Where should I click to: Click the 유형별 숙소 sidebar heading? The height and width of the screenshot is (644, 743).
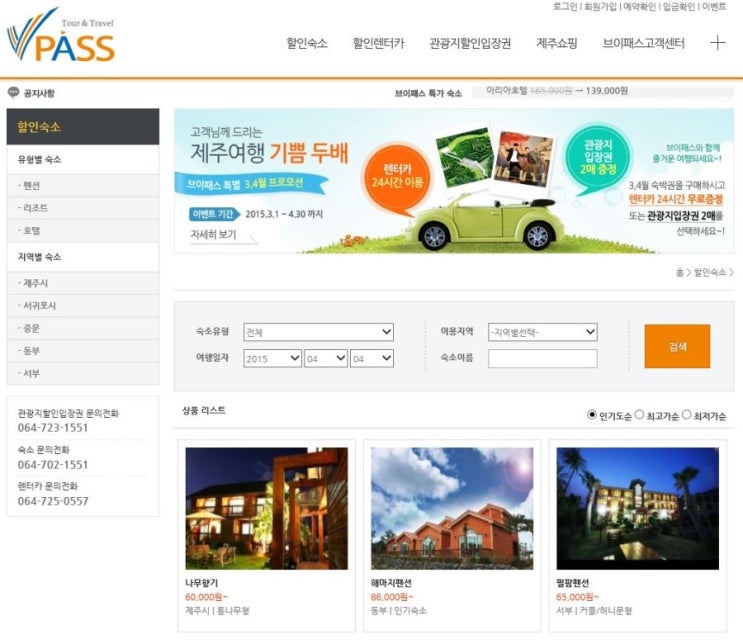[39, 159]
